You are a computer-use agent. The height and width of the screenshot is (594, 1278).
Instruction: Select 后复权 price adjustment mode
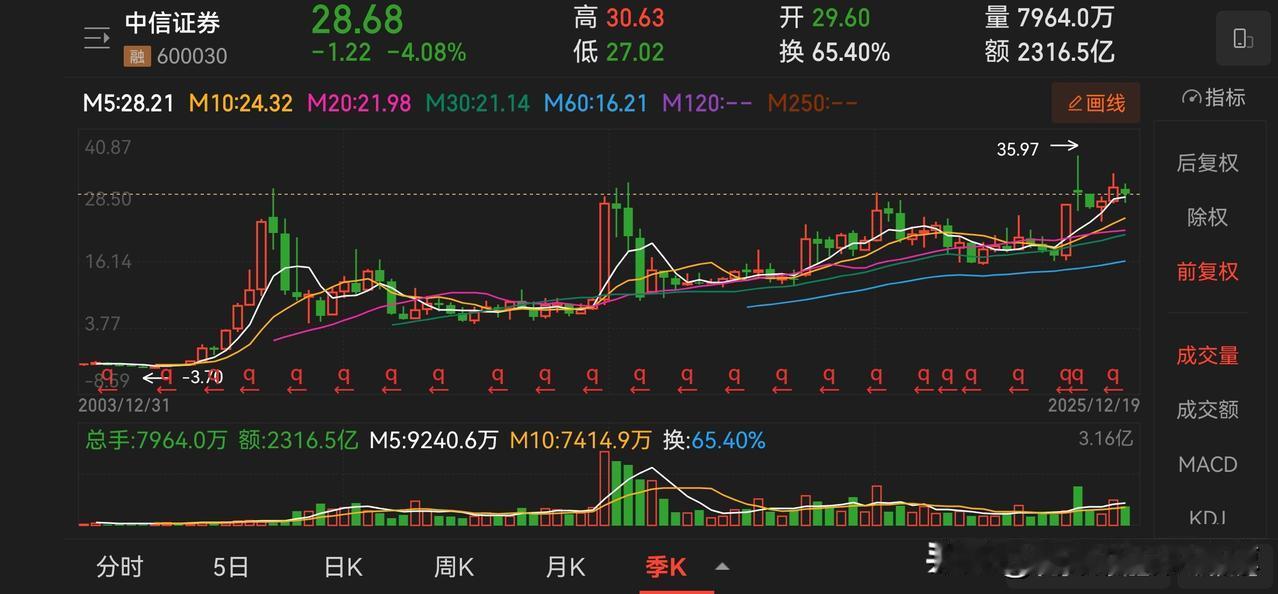click(x=1207, y=163)
